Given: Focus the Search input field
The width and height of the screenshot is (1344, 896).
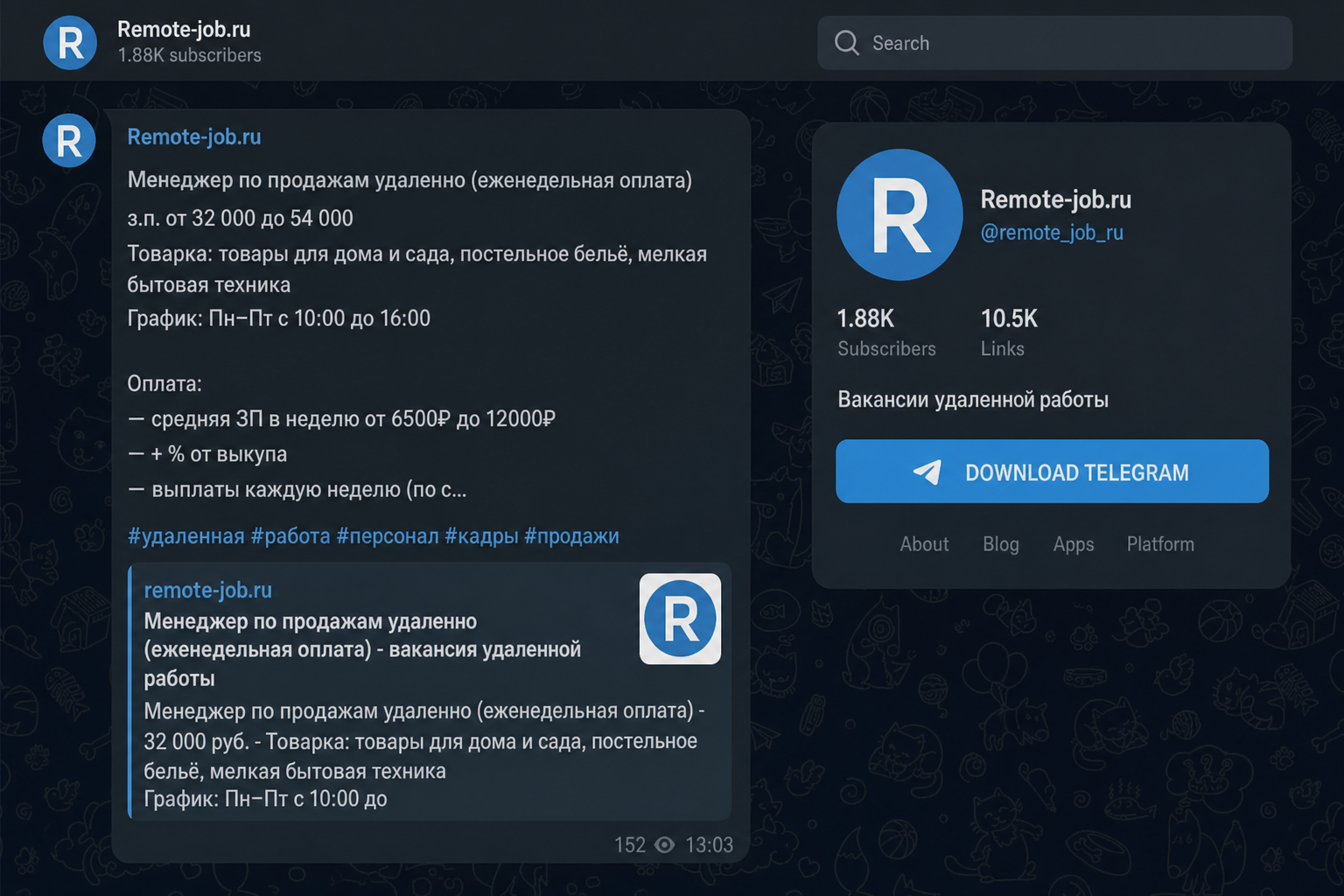Looking at the screenshot, I should (x=1054, y=43).
